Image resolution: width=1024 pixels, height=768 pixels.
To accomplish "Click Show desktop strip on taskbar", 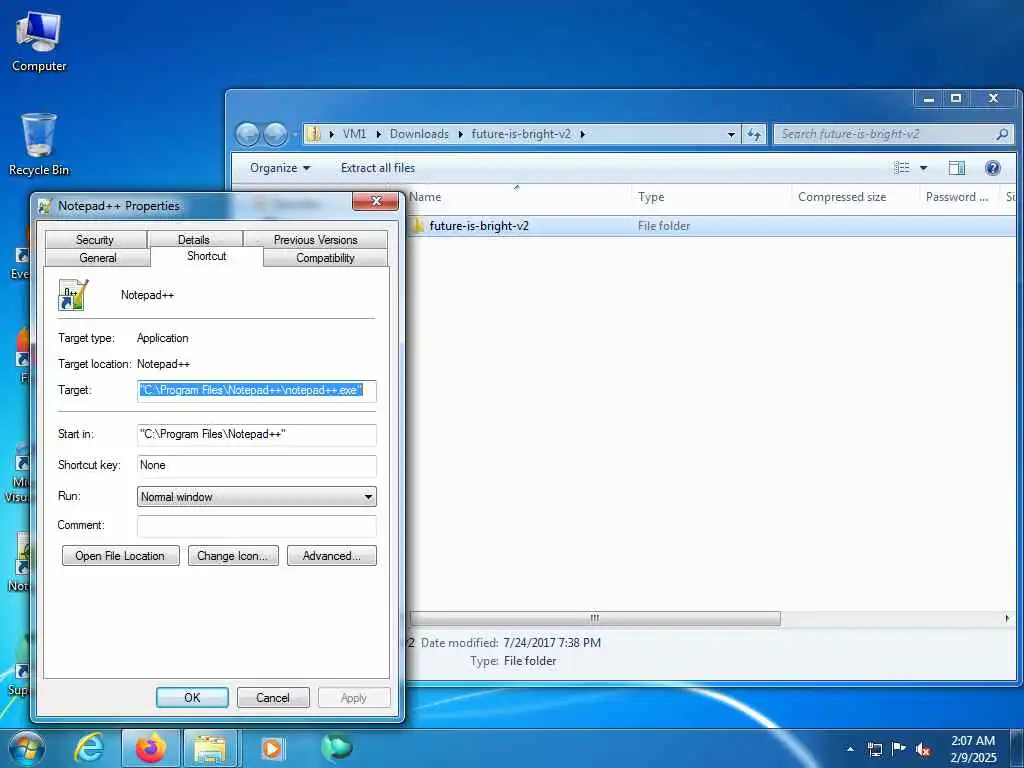I will [1017, 748].
